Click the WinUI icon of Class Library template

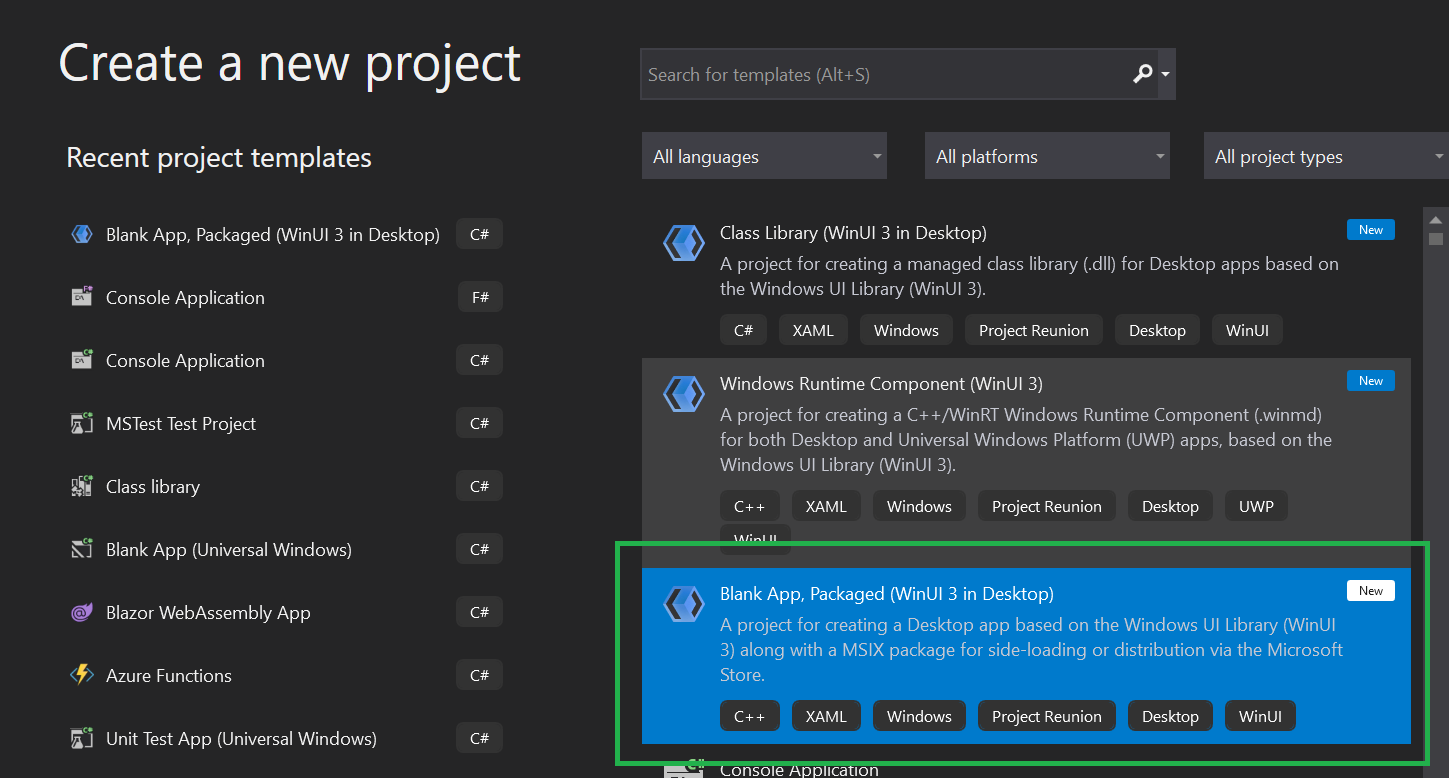[x=684, y=243]
